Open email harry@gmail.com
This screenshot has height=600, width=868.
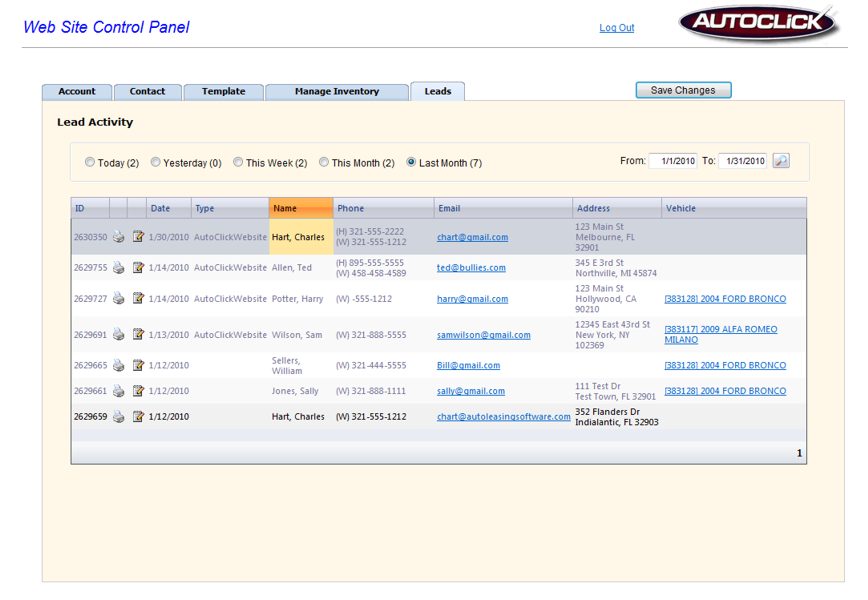[x=472, y=299]
